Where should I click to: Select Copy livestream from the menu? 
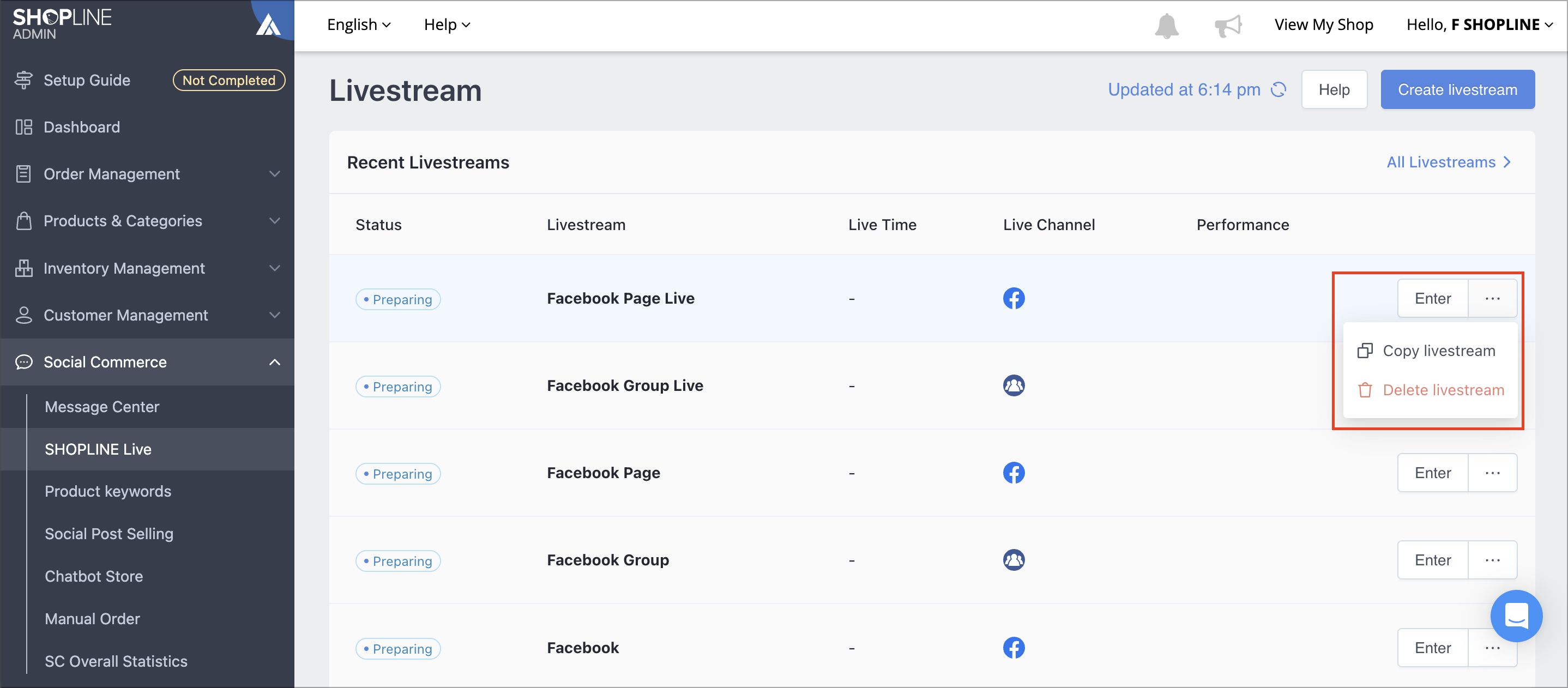1429,351
